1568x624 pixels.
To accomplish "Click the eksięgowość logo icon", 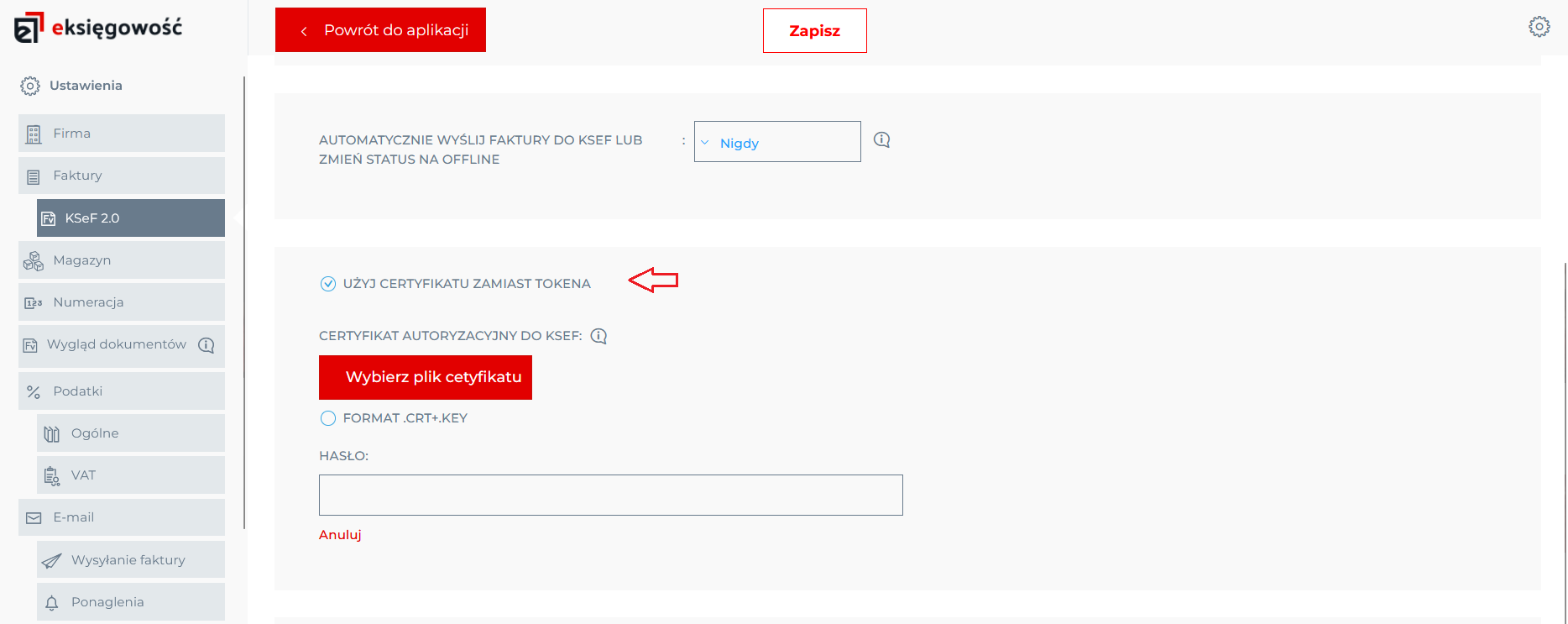I will [x=29, y=27].
